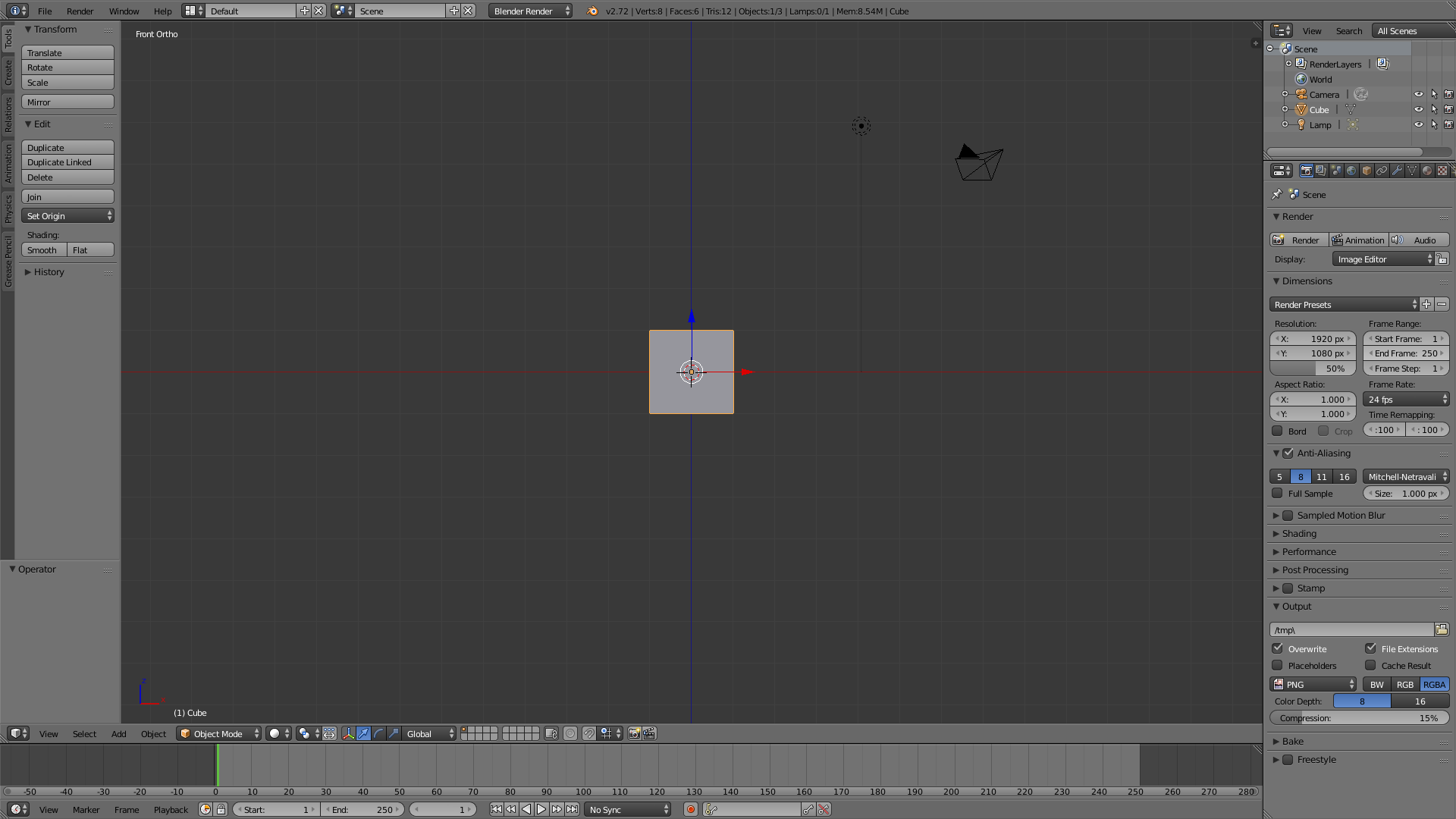
Task: Click the OpenGL render camera icon
Action: 634,733
